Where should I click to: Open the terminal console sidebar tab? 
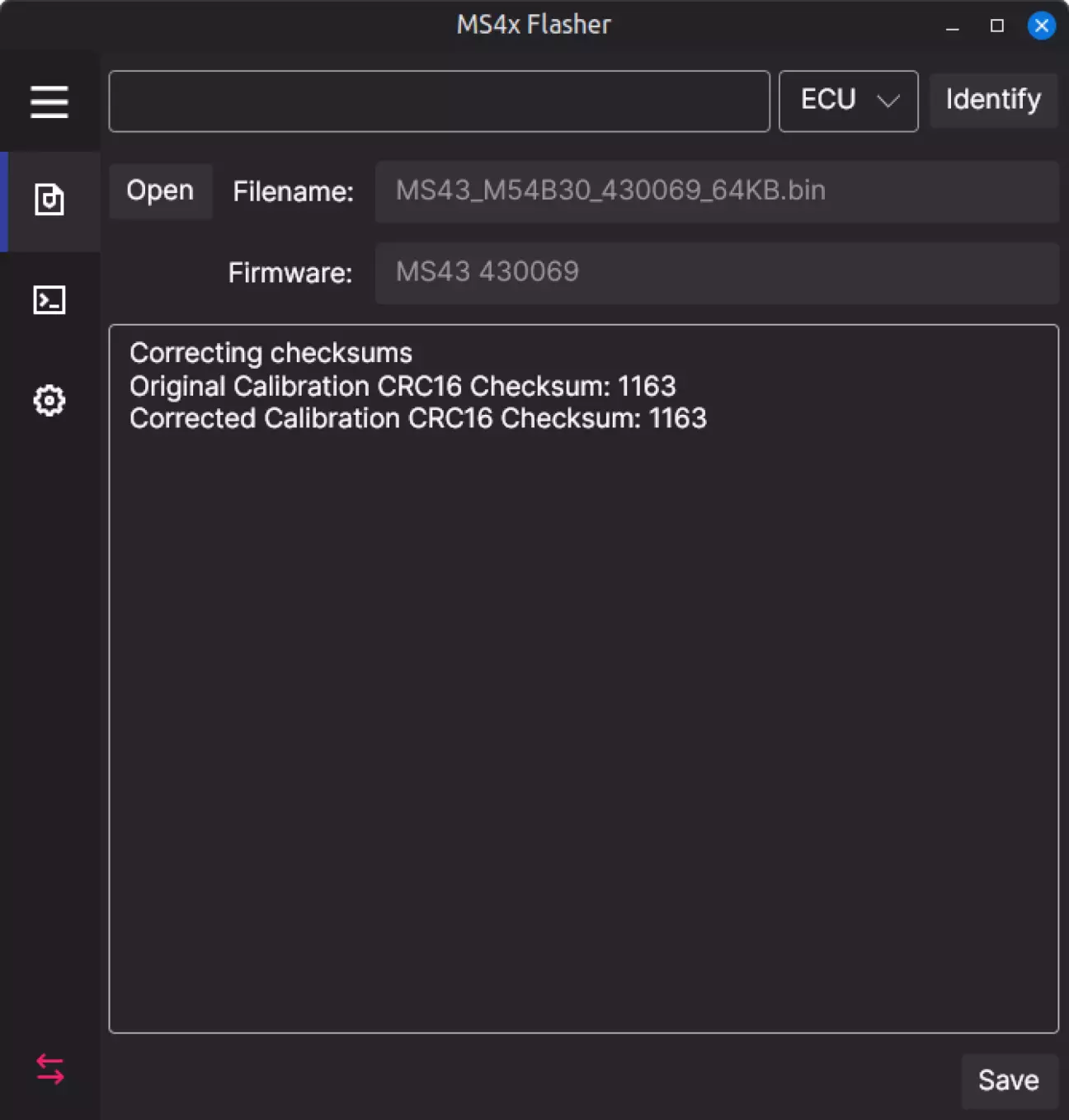click(x=49, y=300)
